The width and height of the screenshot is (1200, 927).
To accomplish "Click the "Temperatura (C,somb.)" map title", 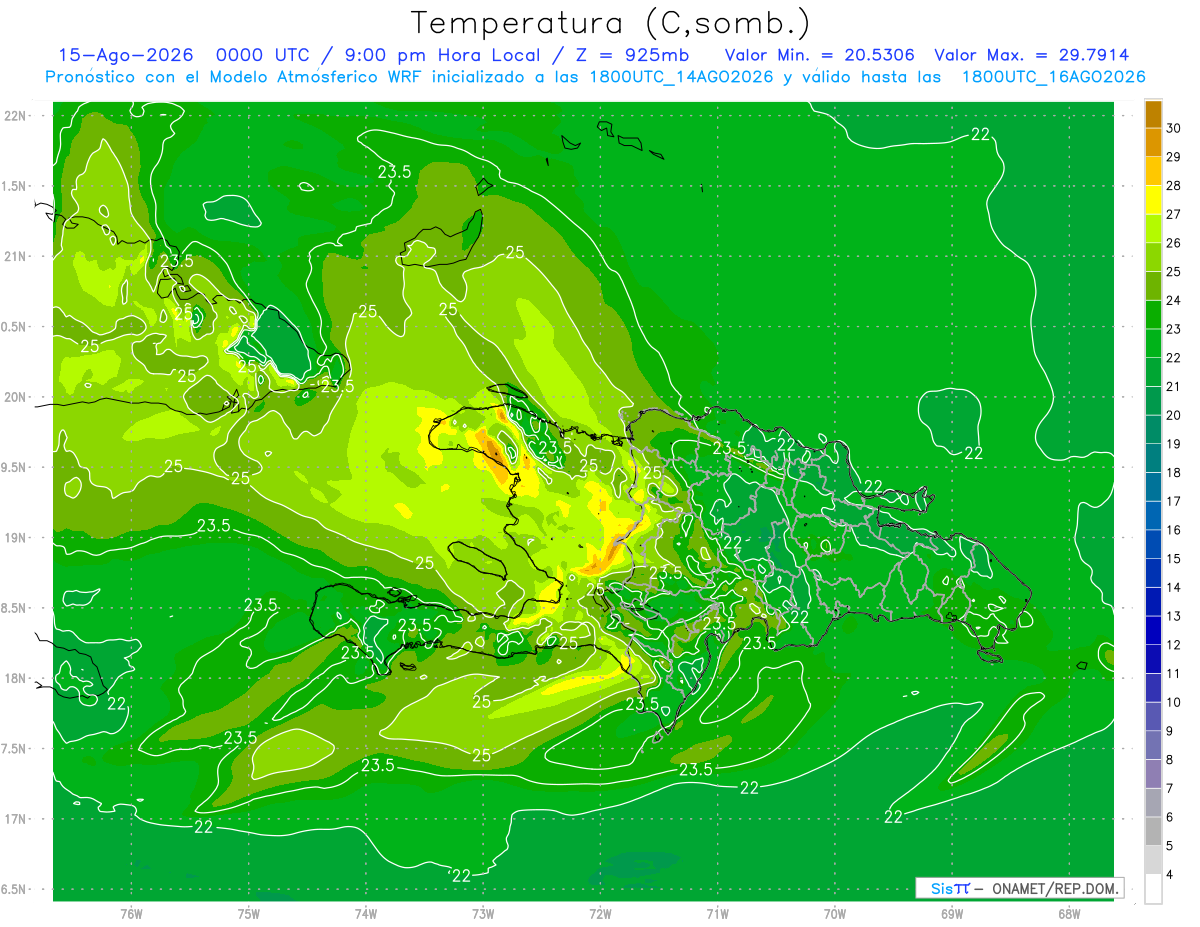I will click(611, 24).
